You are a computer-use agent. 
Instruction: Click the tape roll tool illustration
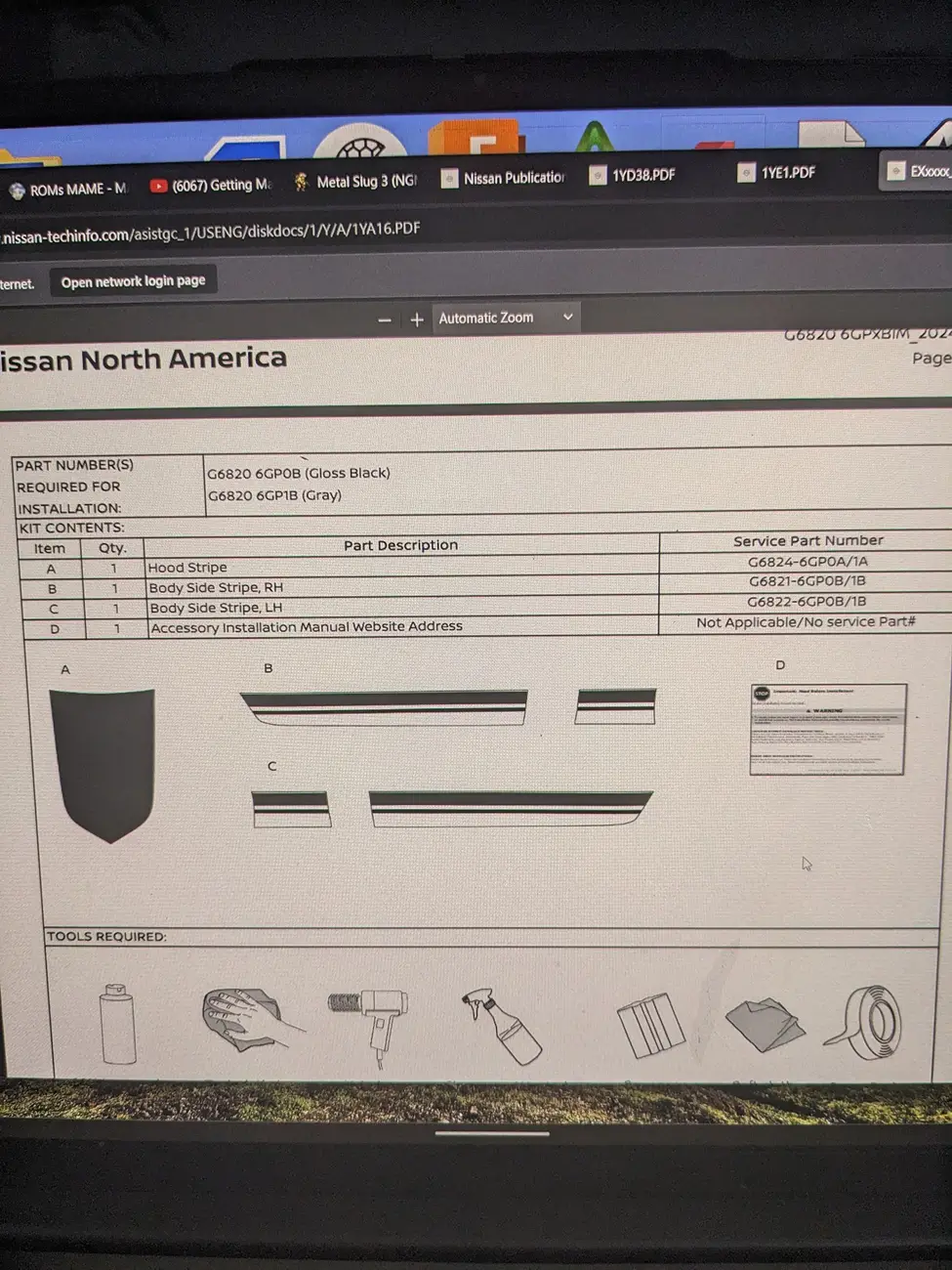[865, 1023]
